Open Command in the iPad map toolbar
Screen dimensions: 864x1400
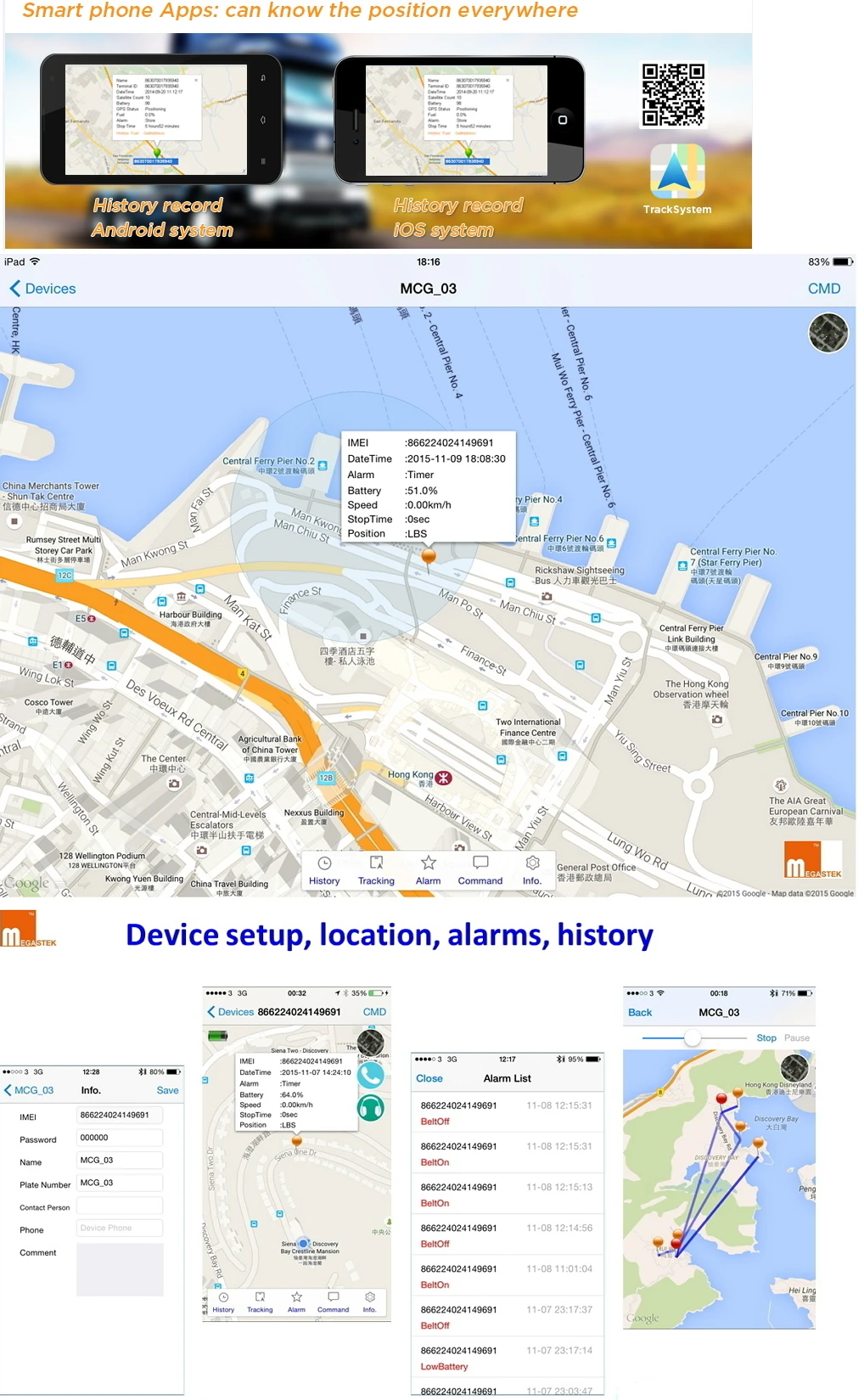(480, 871)
